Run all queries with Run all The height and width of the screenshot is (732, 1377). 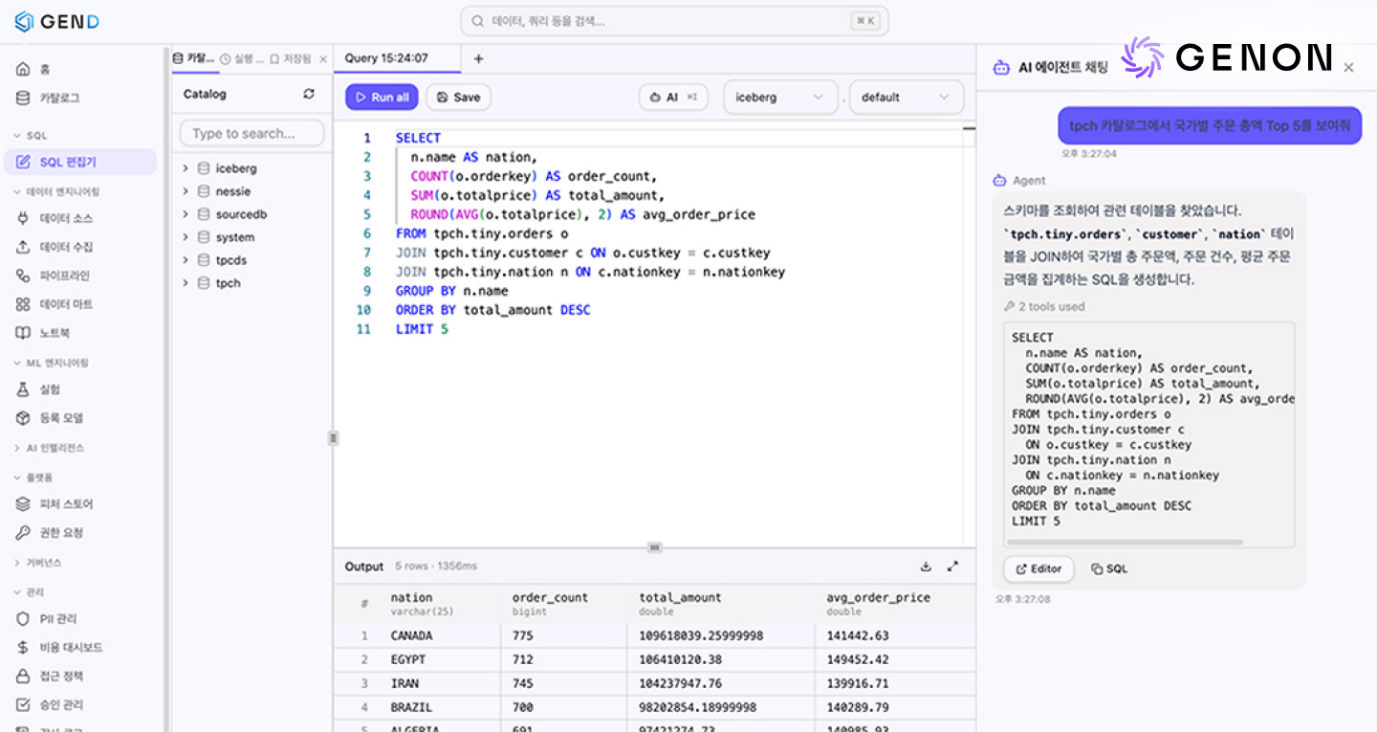[382, 97]
